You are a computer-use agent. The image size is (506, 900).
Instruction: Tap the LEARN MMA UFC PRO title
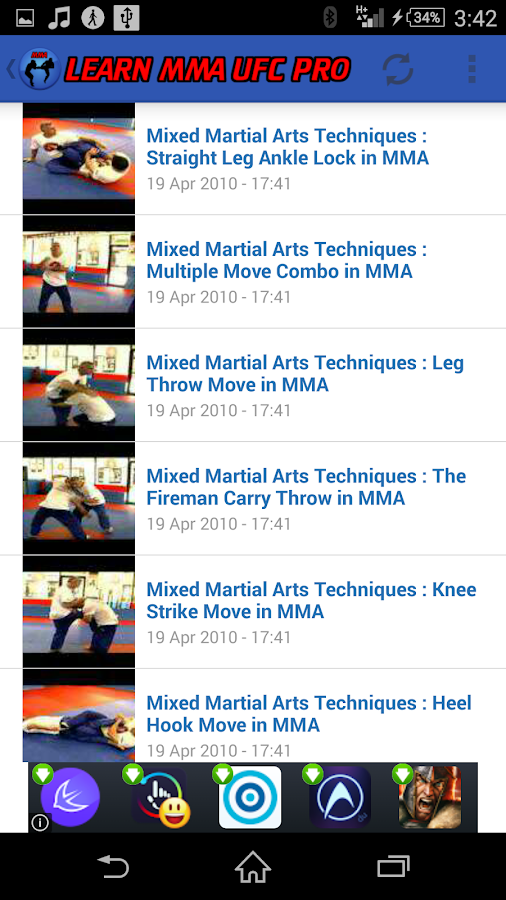pos(207,69)
